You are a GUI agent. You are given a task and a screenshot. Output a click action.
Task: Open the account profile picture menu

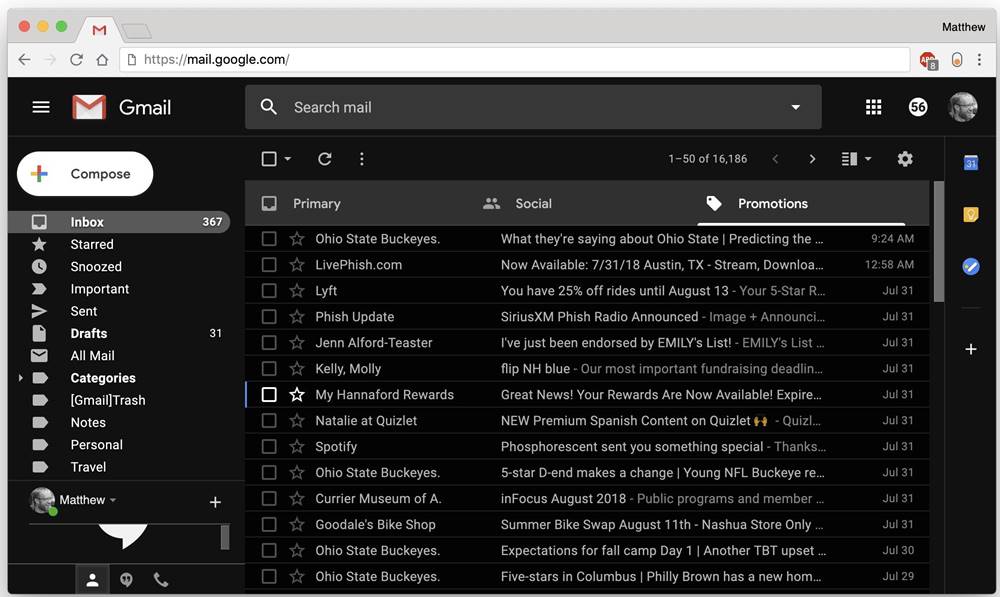(962, 107)
